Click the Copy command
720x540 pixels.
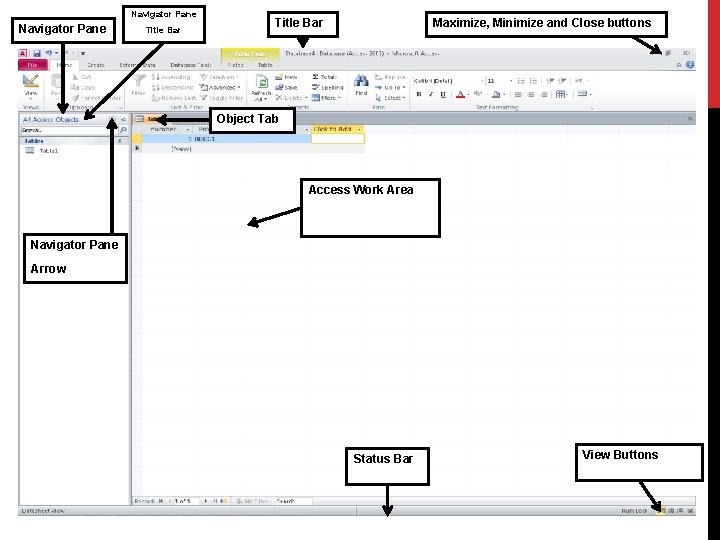coord(84,87)
